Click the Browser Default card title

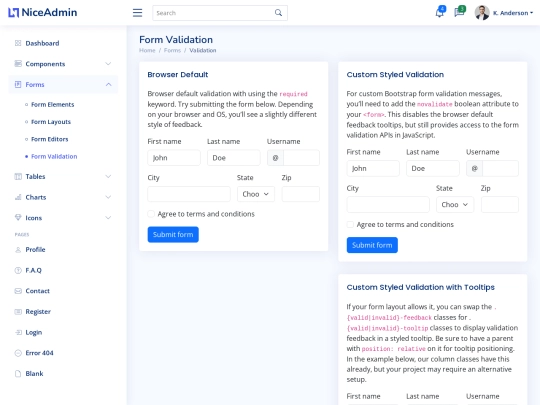point(178,74)
